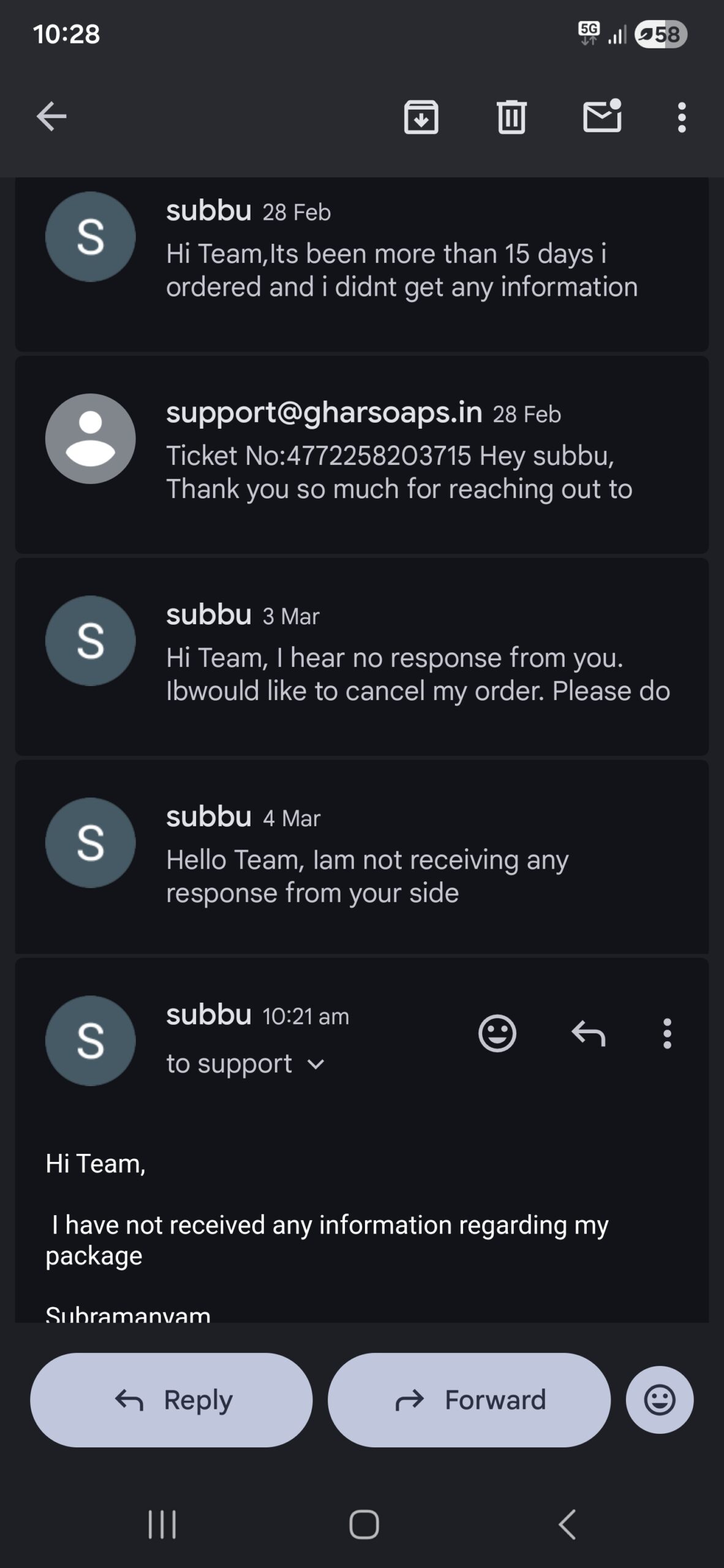Screen dimensions: 724x1568
Task: Open more options for 10:21 am message
Action: coord(667,1034)
